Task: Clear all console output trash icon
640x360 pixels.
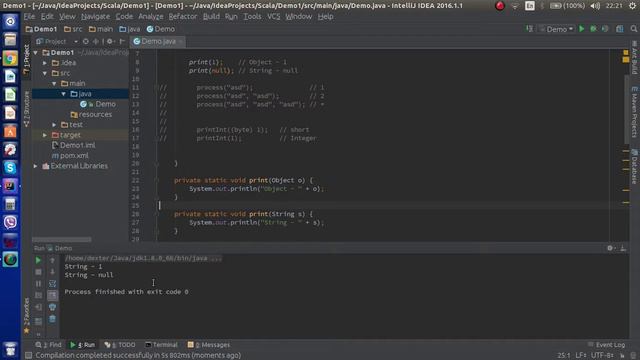Action: pos(52,319)
